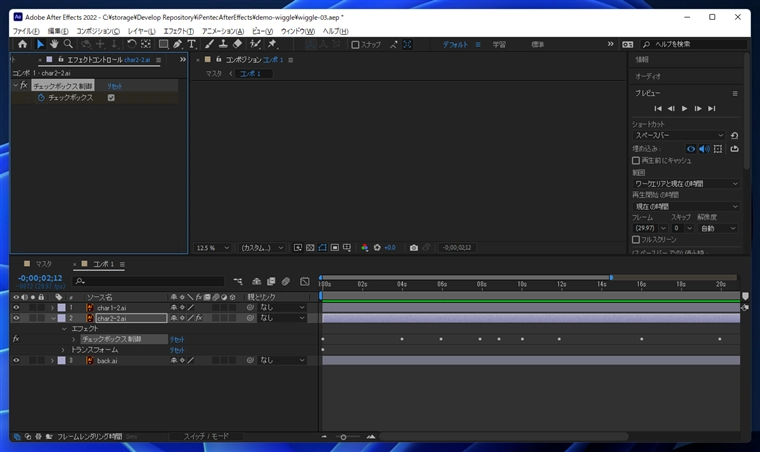Click リセット for チェックボックス制御 in Effect Controls
760x452 pixels.
click(x=115, y=86)
